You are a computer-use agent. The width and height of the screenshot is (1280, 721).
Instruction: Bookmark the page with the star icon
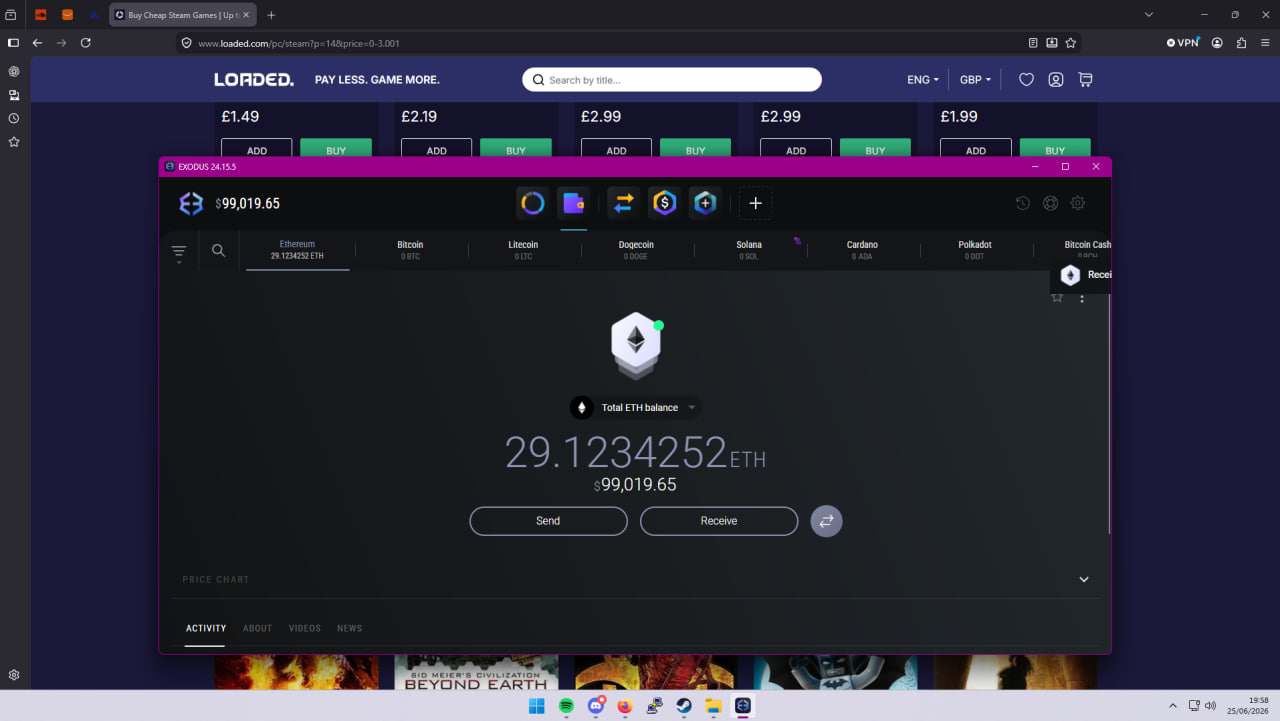coord(1071,43)
